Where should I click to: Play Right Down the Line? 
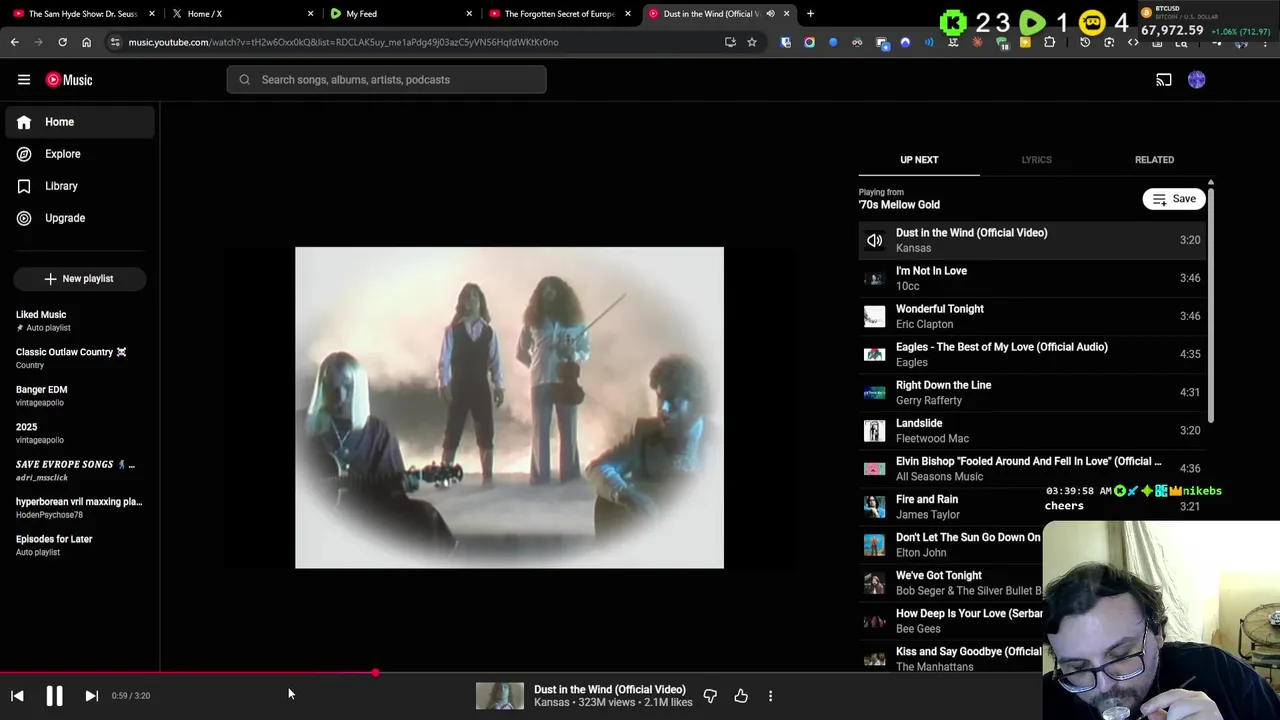(x=1032, y=392)
